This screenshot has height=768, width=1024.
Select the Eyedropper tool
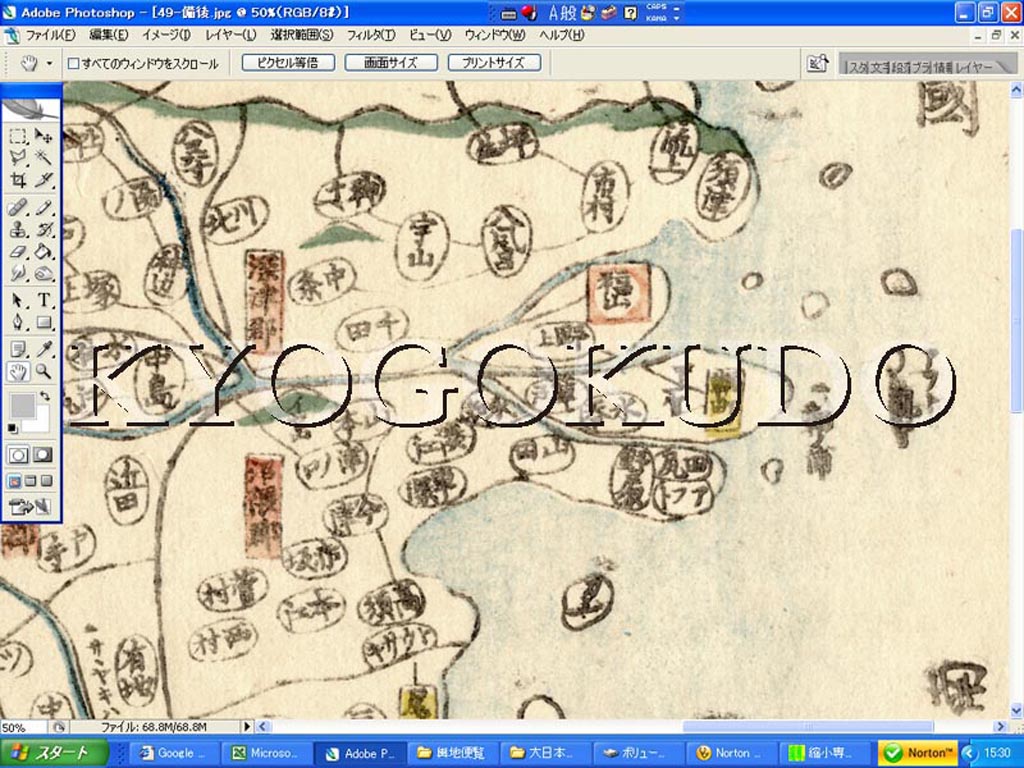pyautogui.click(x=43, y=349)
